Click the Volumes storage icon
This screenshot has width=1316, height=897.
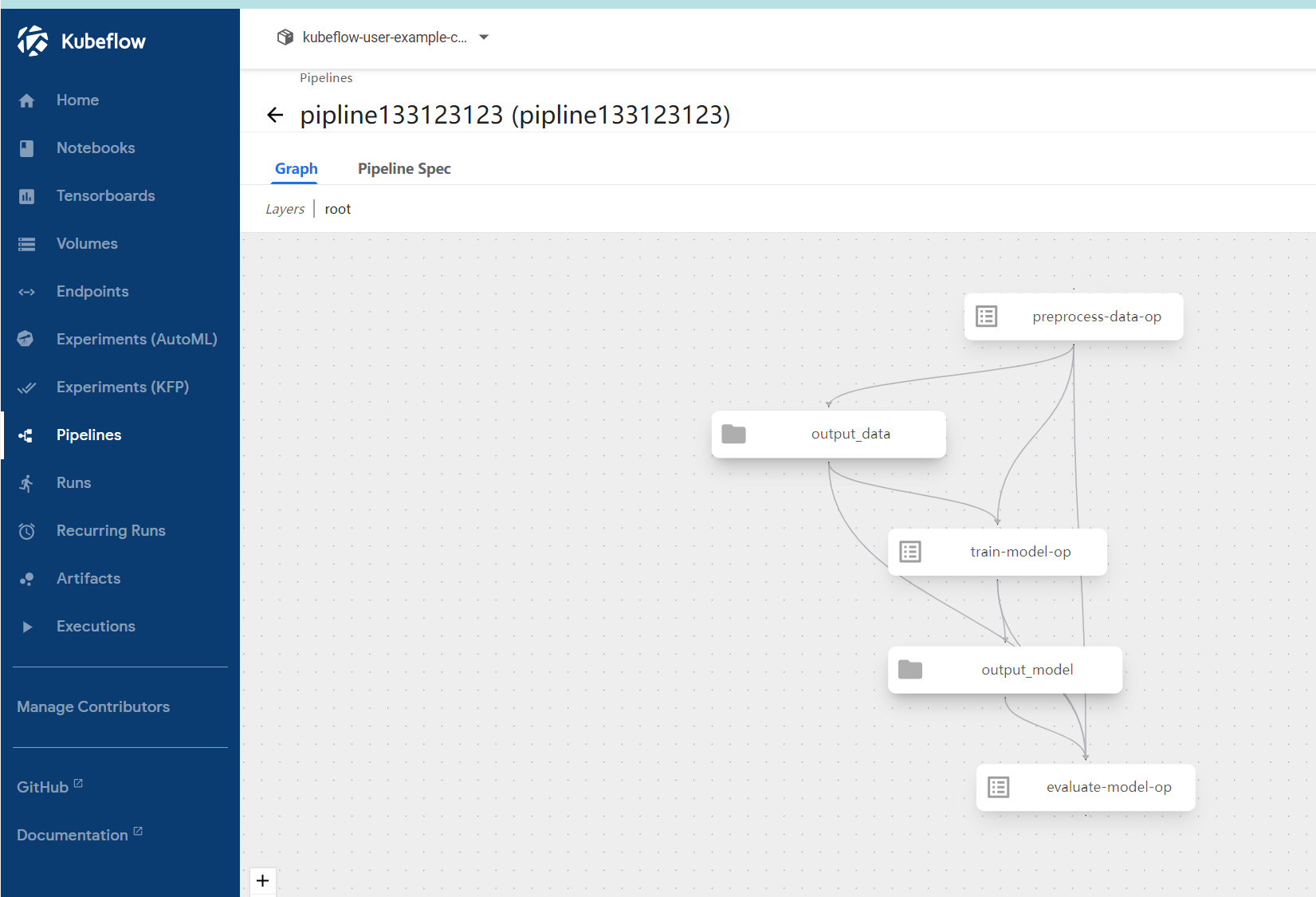coord(26,244)
